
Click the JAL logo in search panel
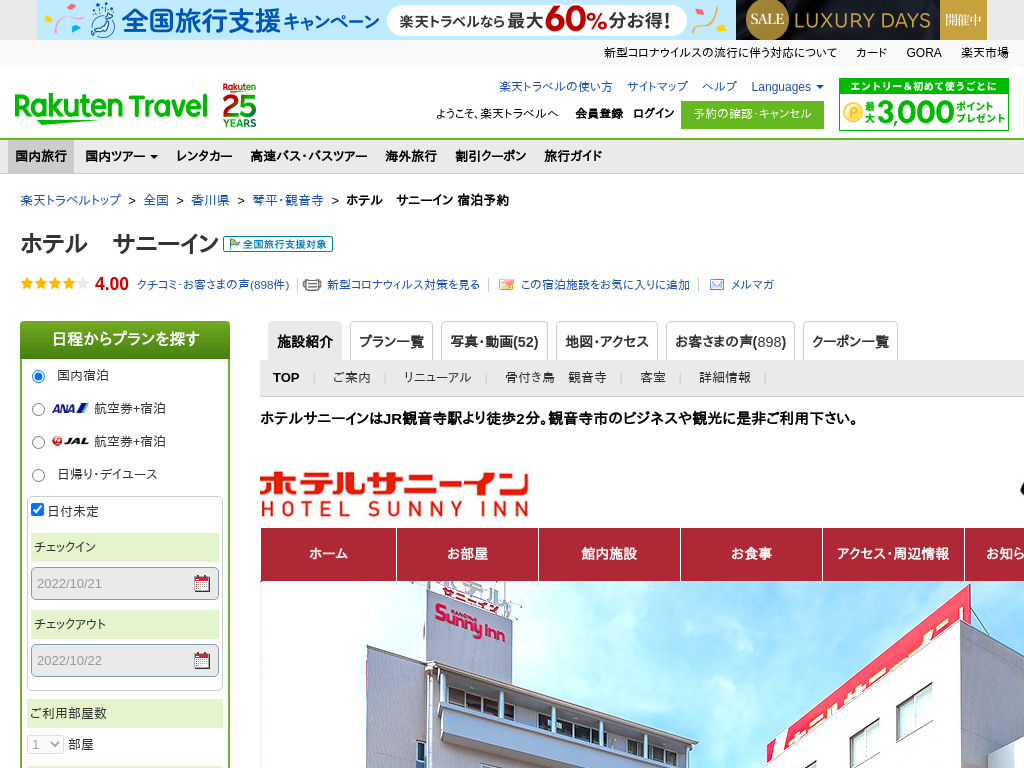tap(70, 441)
